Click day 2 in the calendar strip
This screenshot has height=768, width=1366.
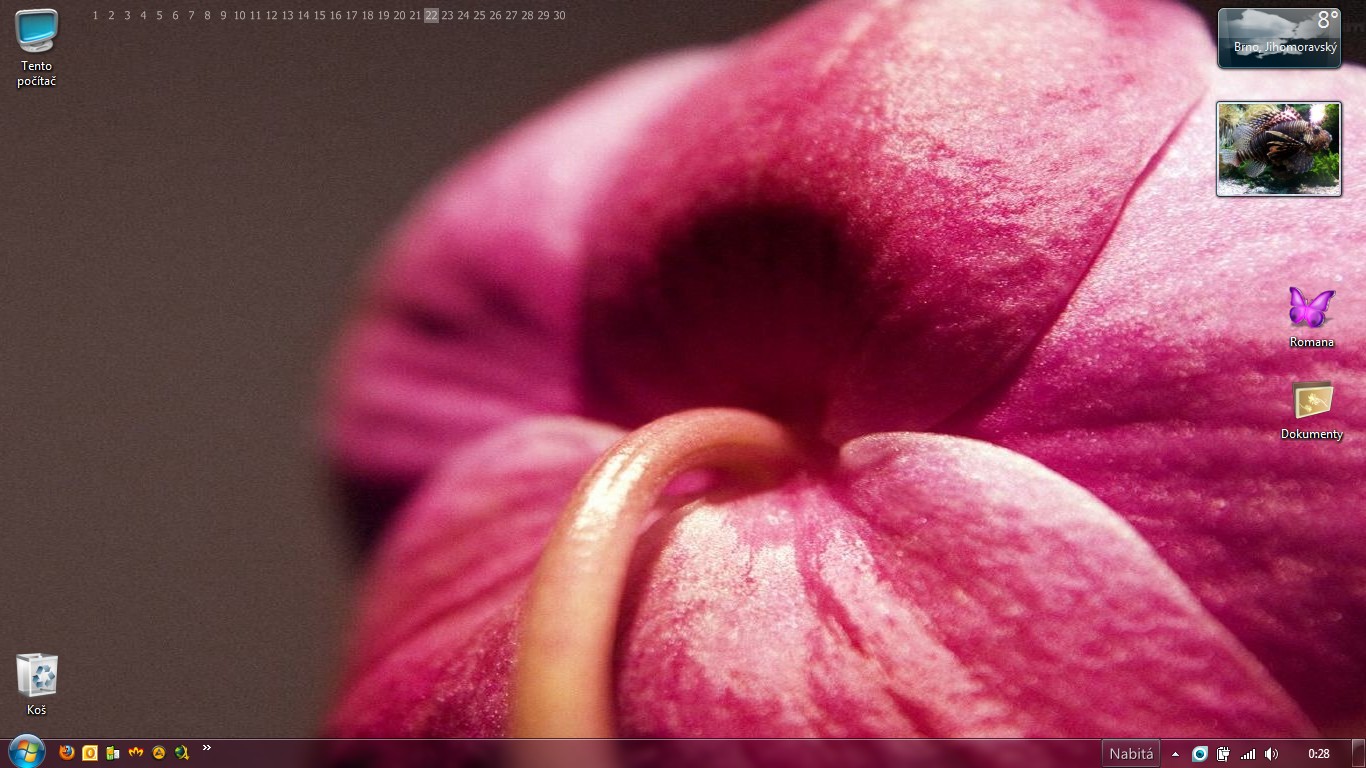pos(111,15)
